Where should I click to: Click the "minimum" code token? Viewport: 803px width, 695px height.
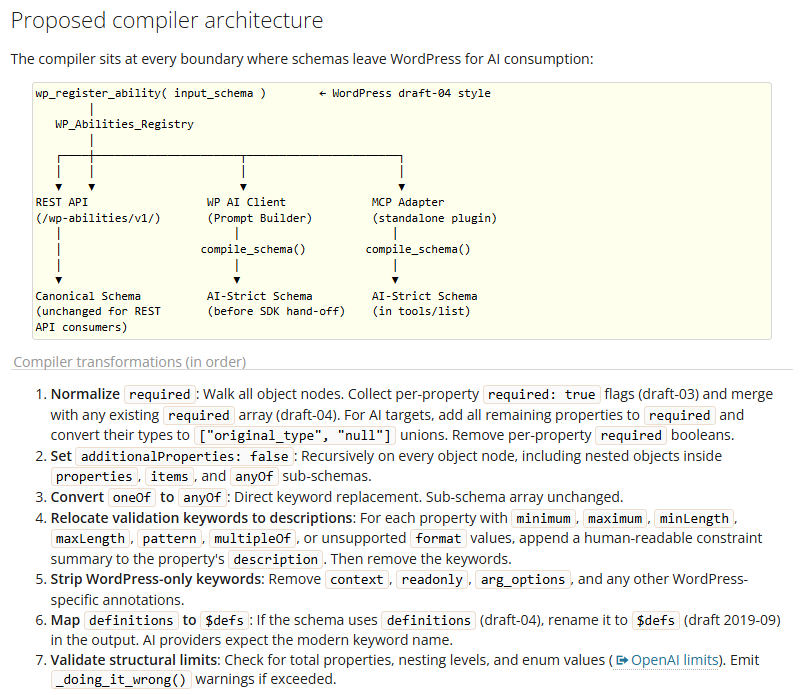(x=543, y=519)
